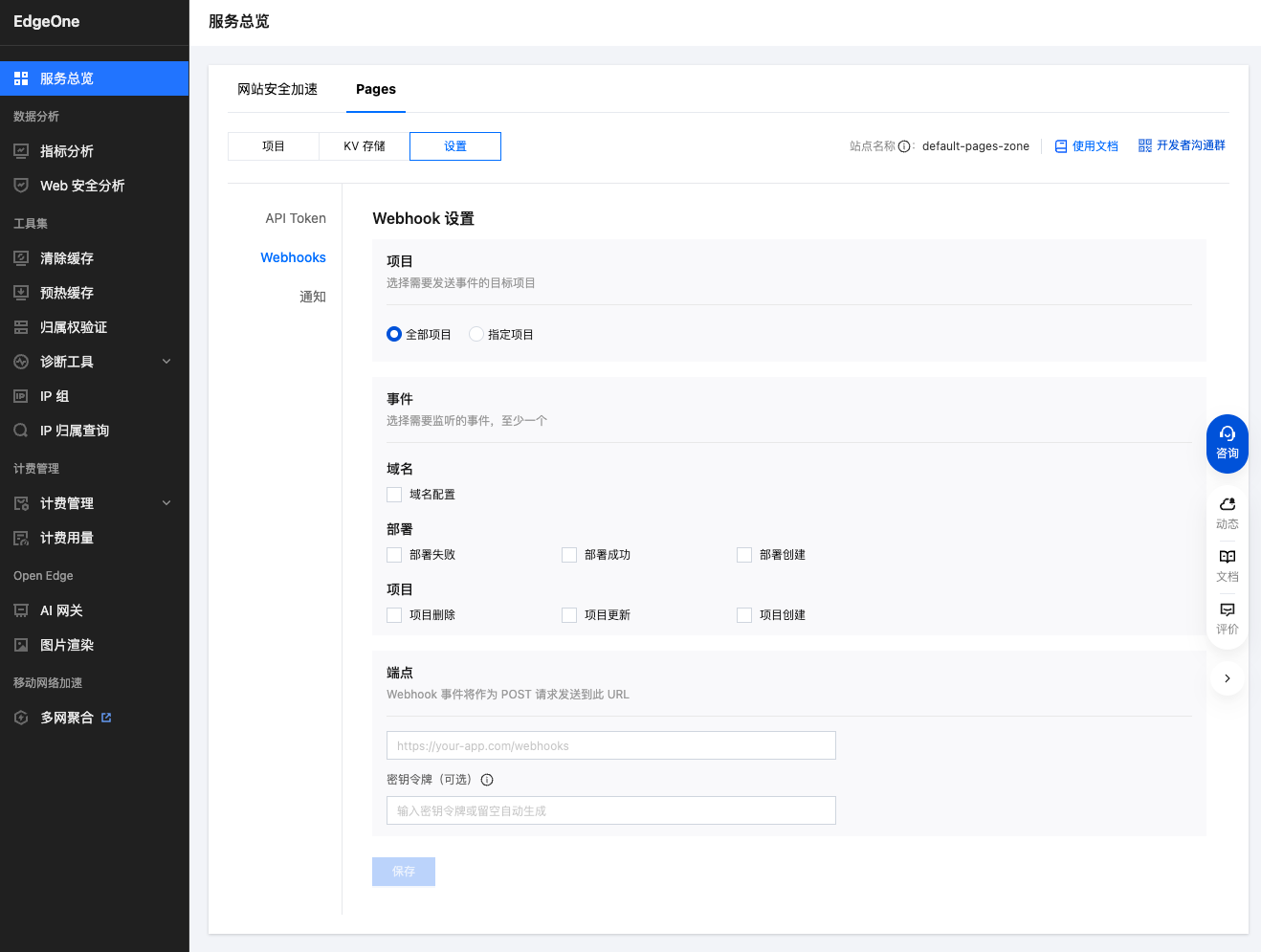This screenshot has height=952, width=1261.
Task: Open the 动态 cloud updates icon
Action: point(1228,504)
